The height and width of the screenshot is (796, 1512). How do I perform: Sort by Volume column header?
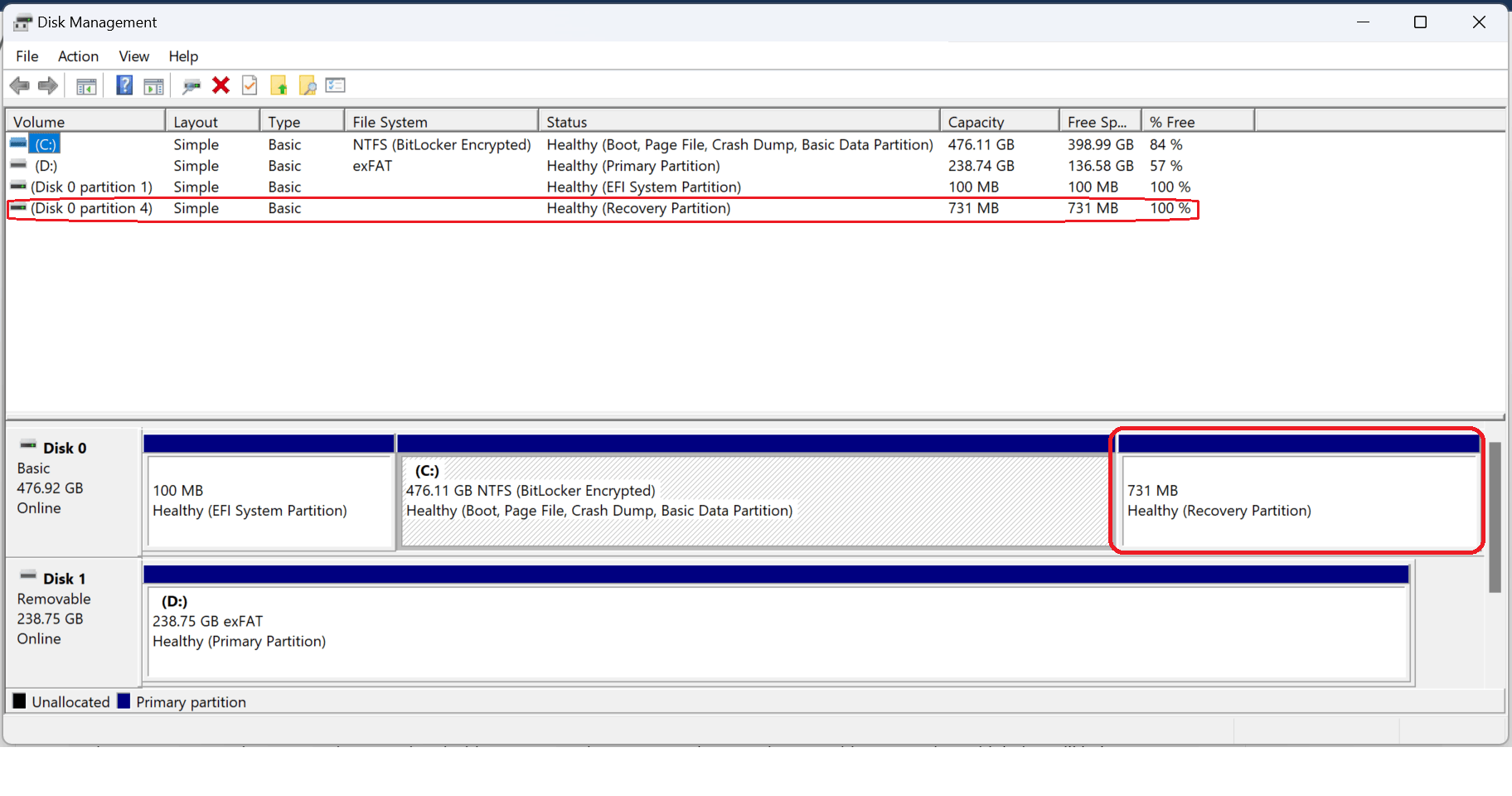click(86, 121)
